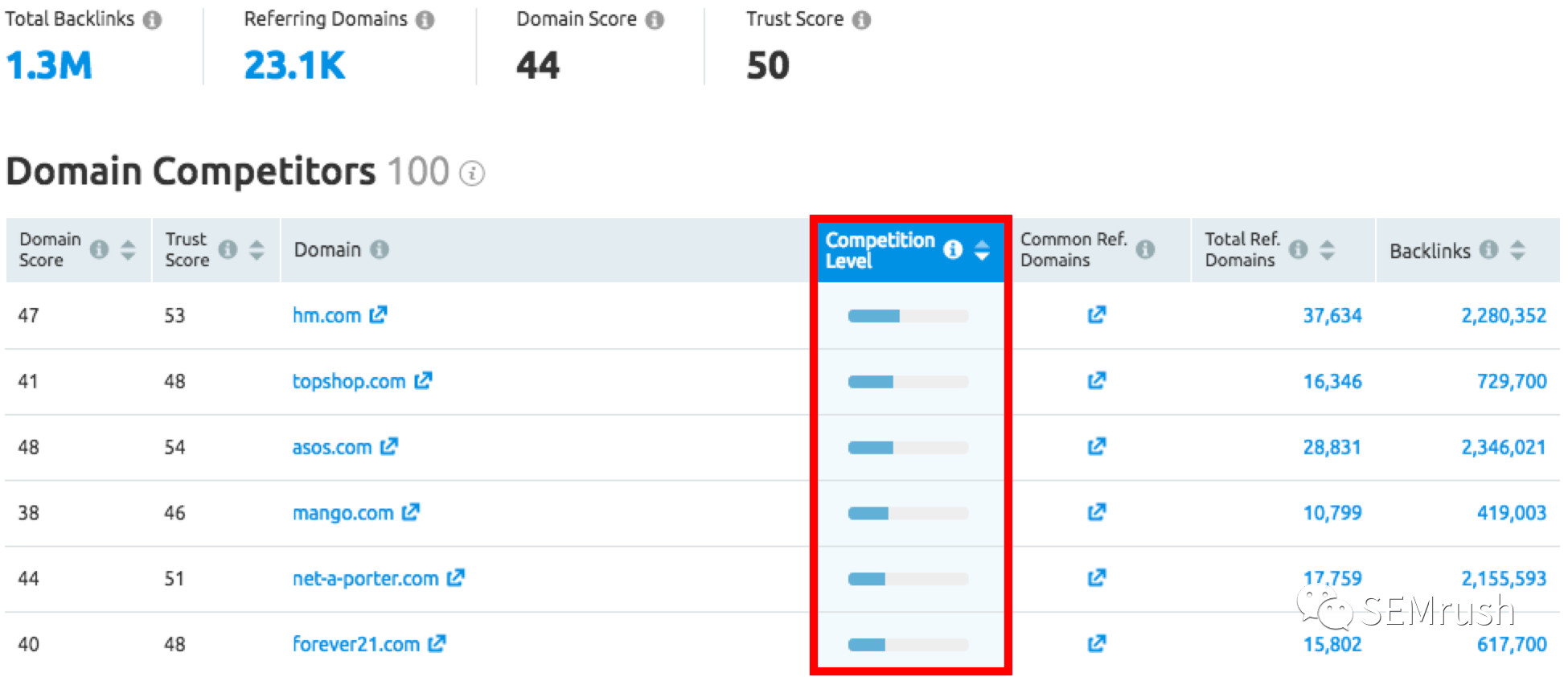Viewport: 1568px width, 677px height.
Task: Click the Domain Competitors heading info icon
Action: (472, 173)
